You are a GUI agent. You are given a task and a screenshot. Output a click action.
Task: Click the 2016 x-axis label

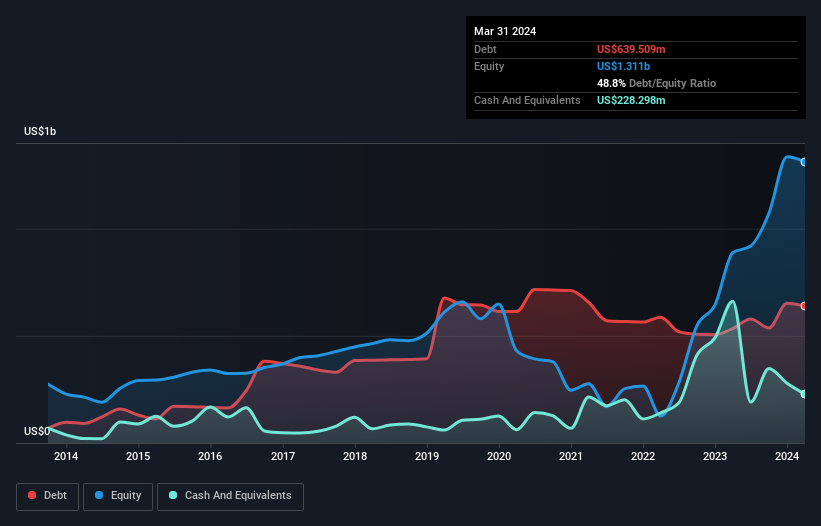click(x=210, y=456)
